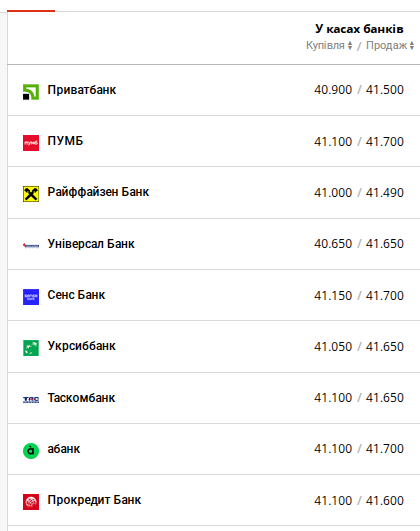Open the ПУМБ bank link
Viewport: 420px width, 531px height.
point(65,141)
